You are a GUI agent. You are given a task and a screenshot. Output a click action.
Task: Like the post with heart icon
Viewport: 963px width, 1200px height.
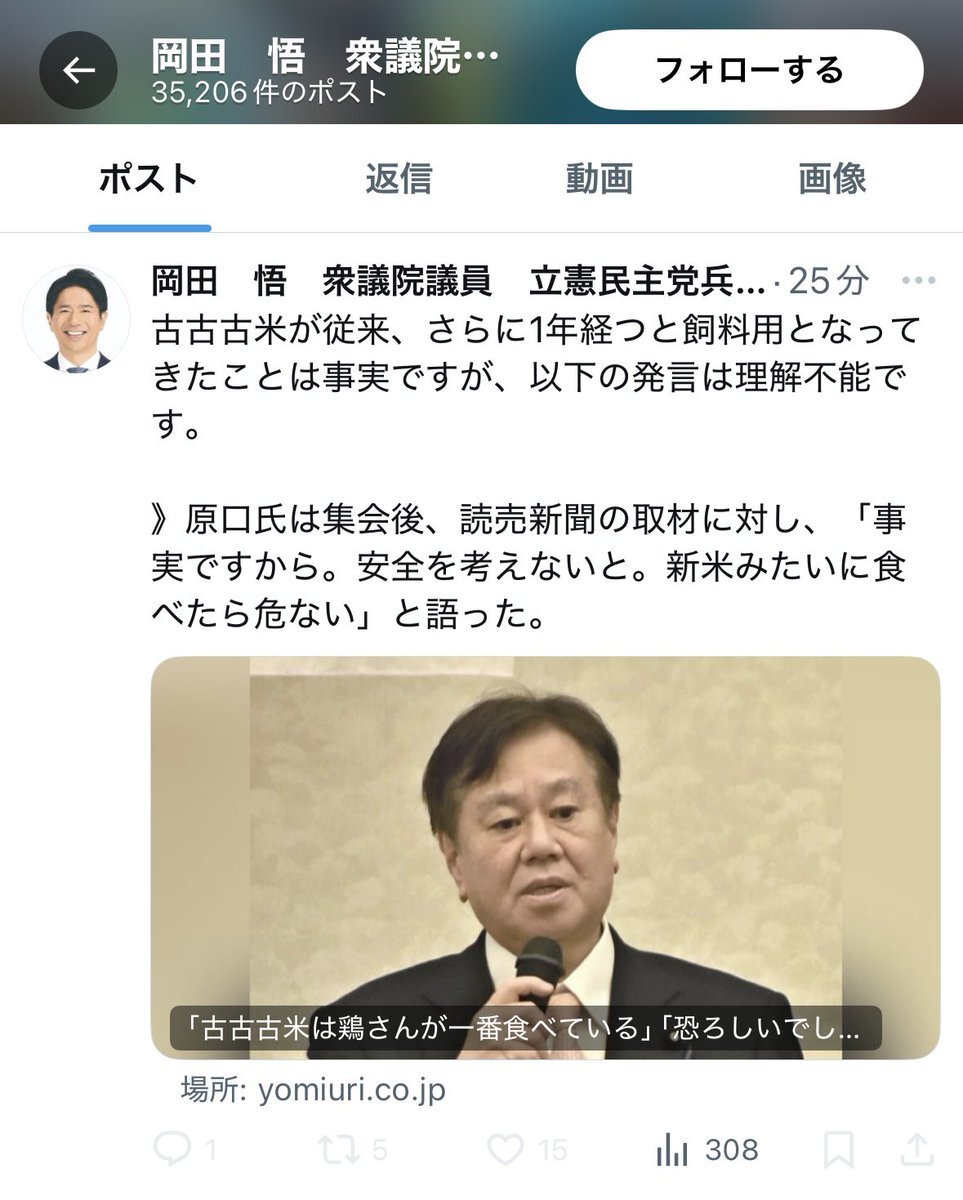pos(505,1150)
